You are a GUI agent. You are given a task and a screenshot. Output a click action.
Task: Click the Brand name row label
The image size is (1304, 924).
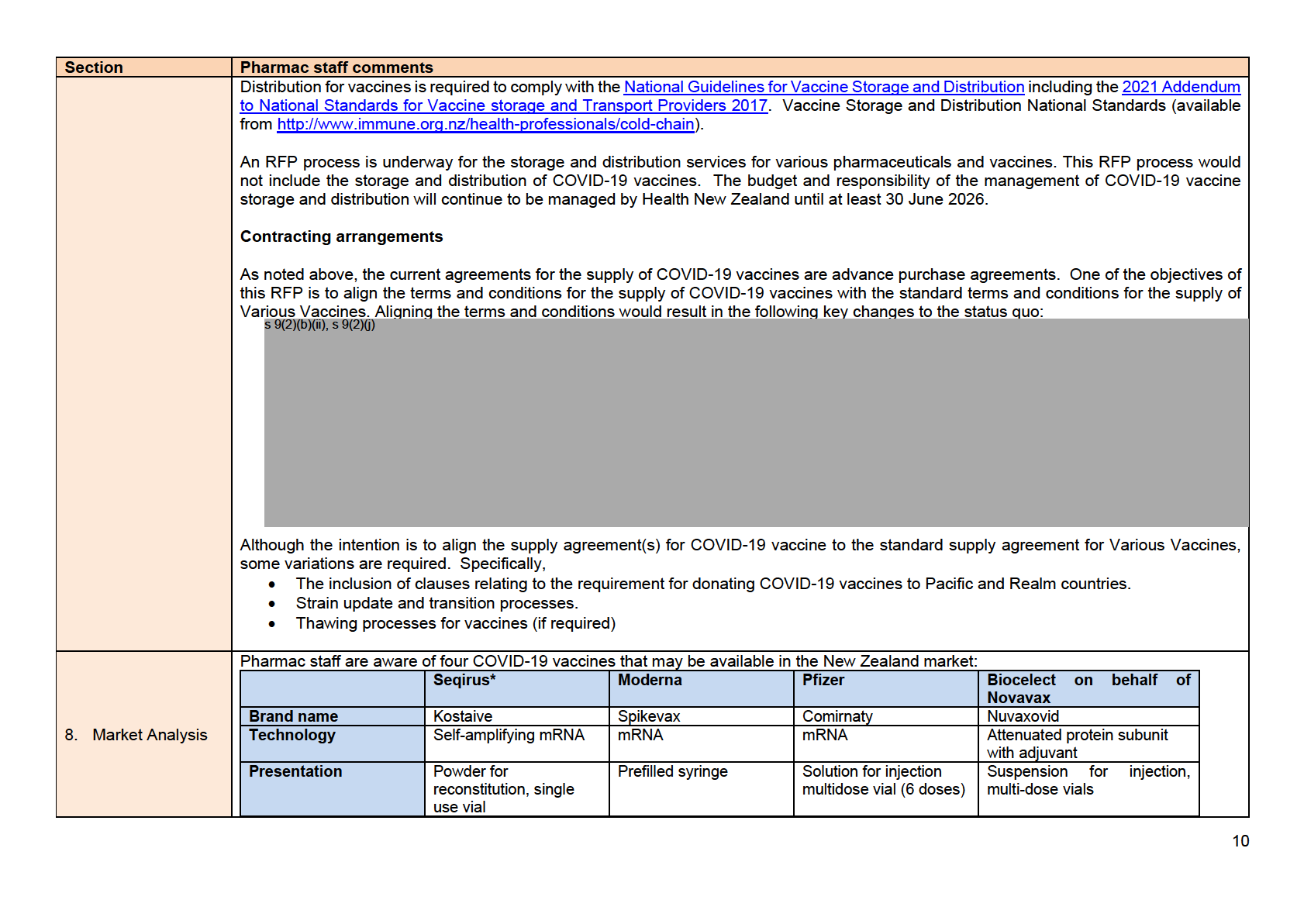pos(293,716)
